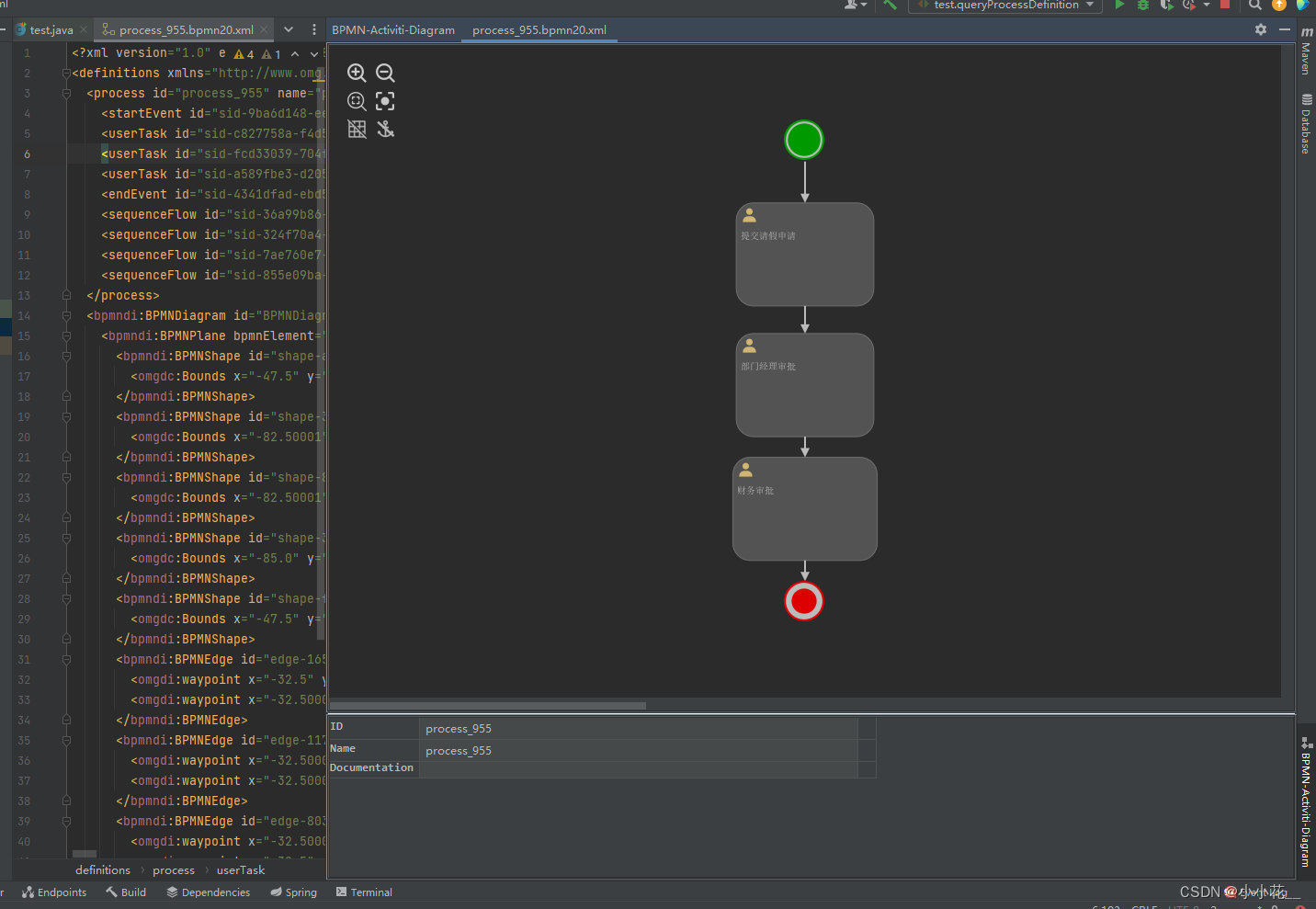
Task: Close the test.java tab
Action: point(84,29)
